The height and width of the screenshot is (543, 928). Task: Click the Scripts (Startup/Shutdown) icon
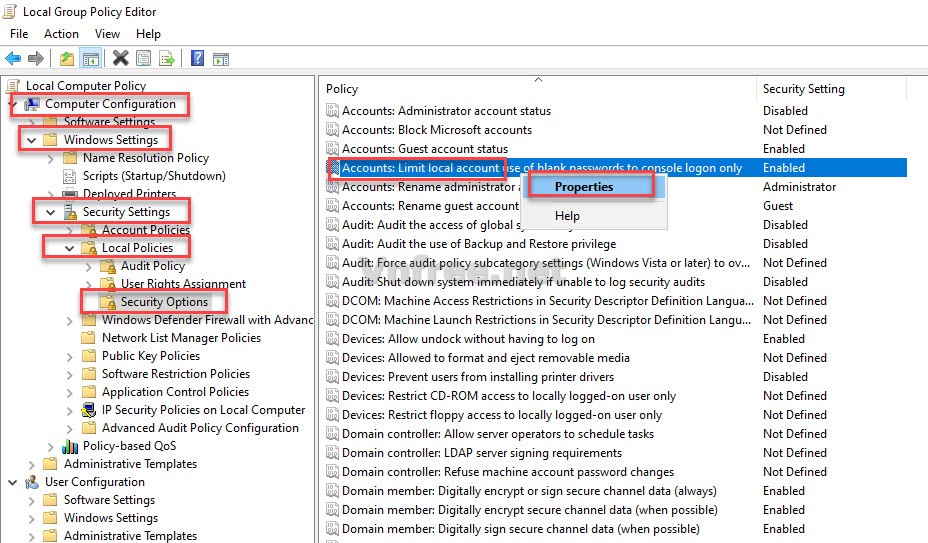(70, 176)
